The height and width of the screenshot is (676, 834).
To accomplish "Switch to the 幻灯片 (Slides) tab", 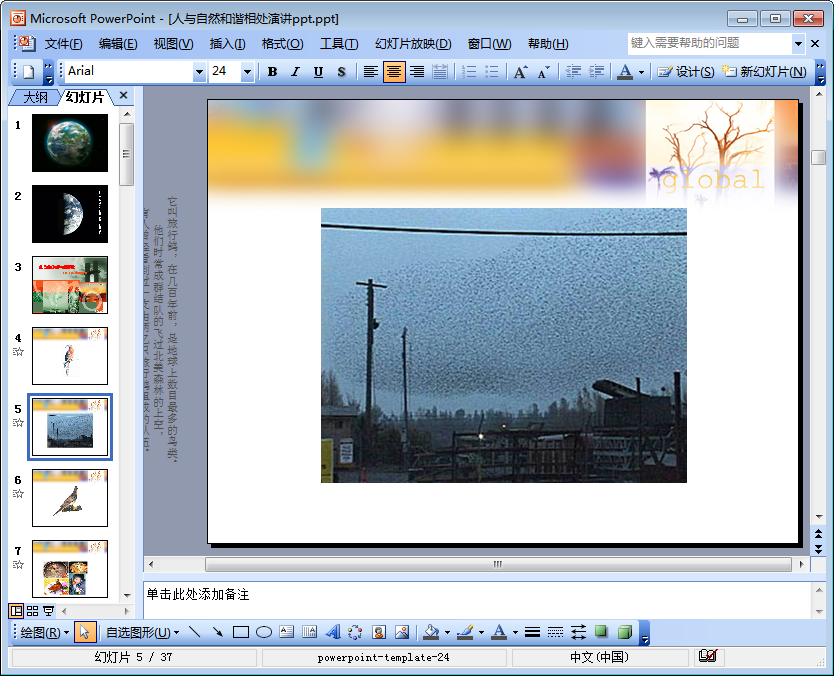I will tap(85, 97).
